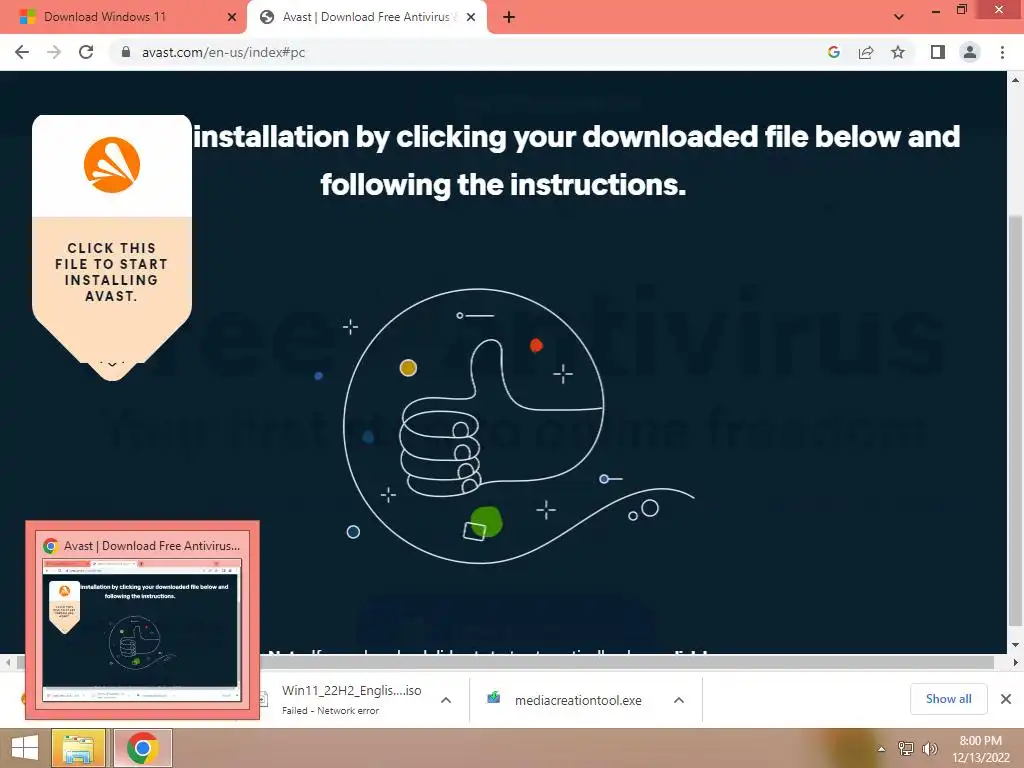Close the Download Windows 11 tab

coord(232,17)
